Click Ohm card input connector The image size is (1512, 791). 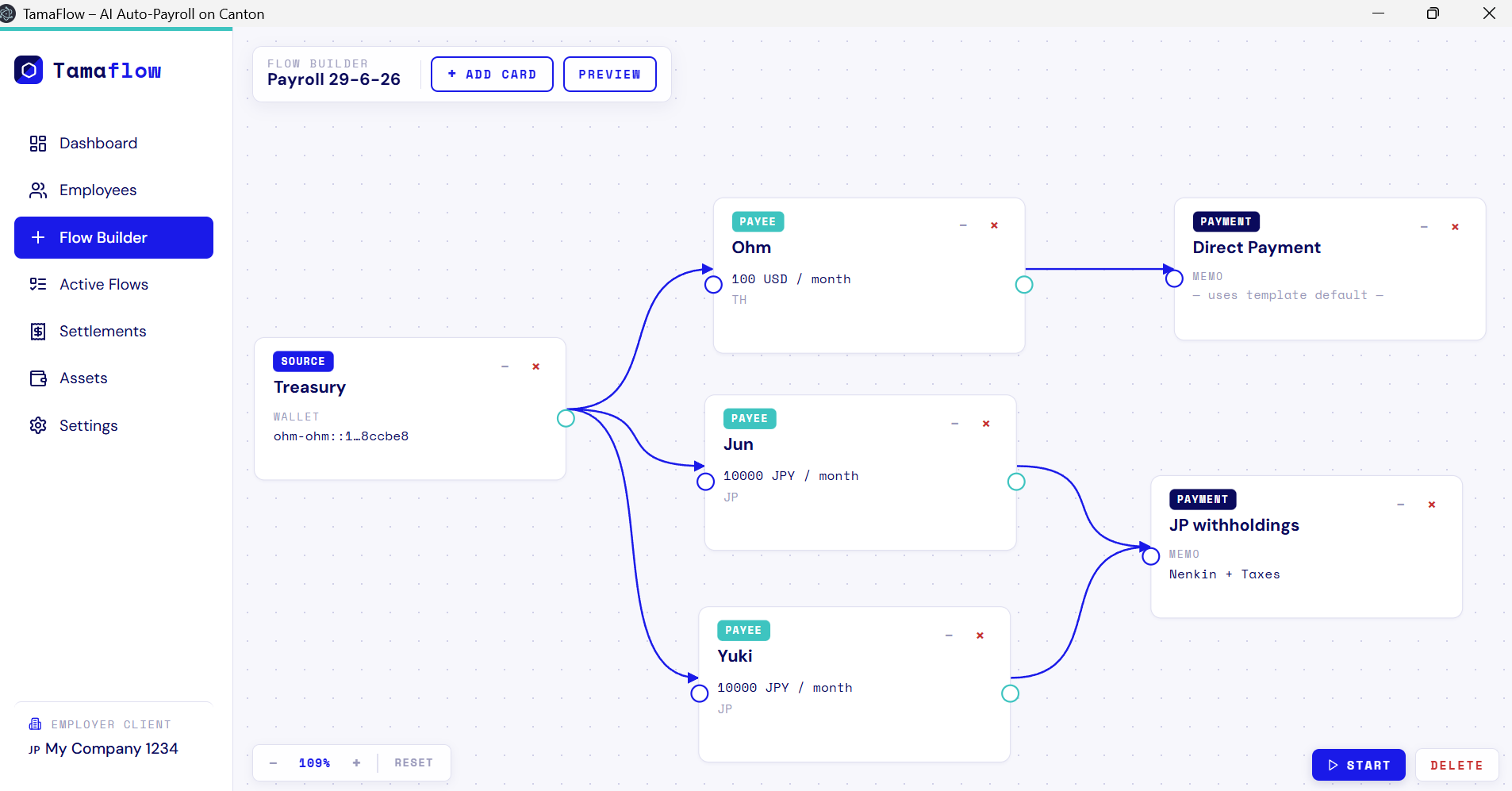coord(713,284)
